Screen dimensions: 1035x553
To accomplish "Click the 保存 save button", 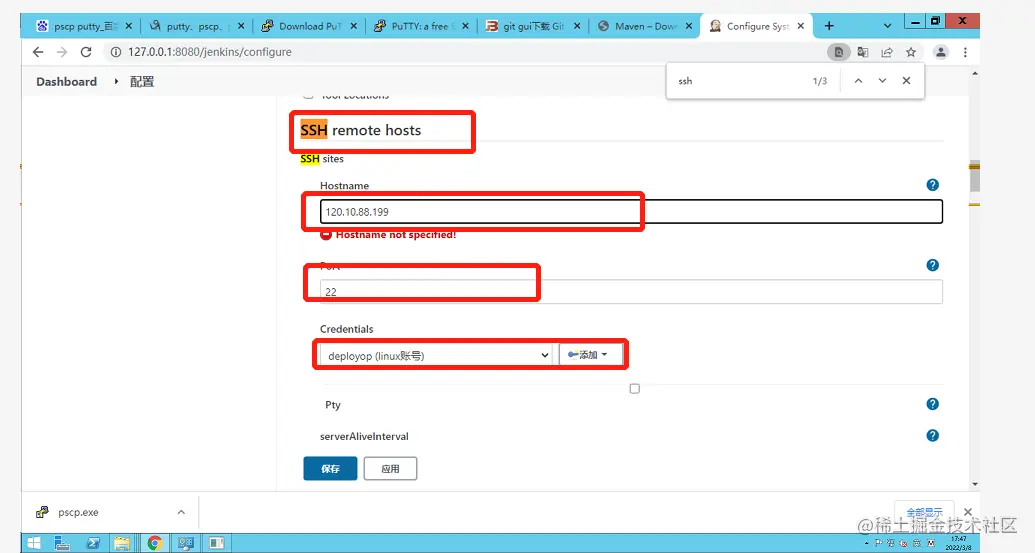I will (x=330, y=469).
